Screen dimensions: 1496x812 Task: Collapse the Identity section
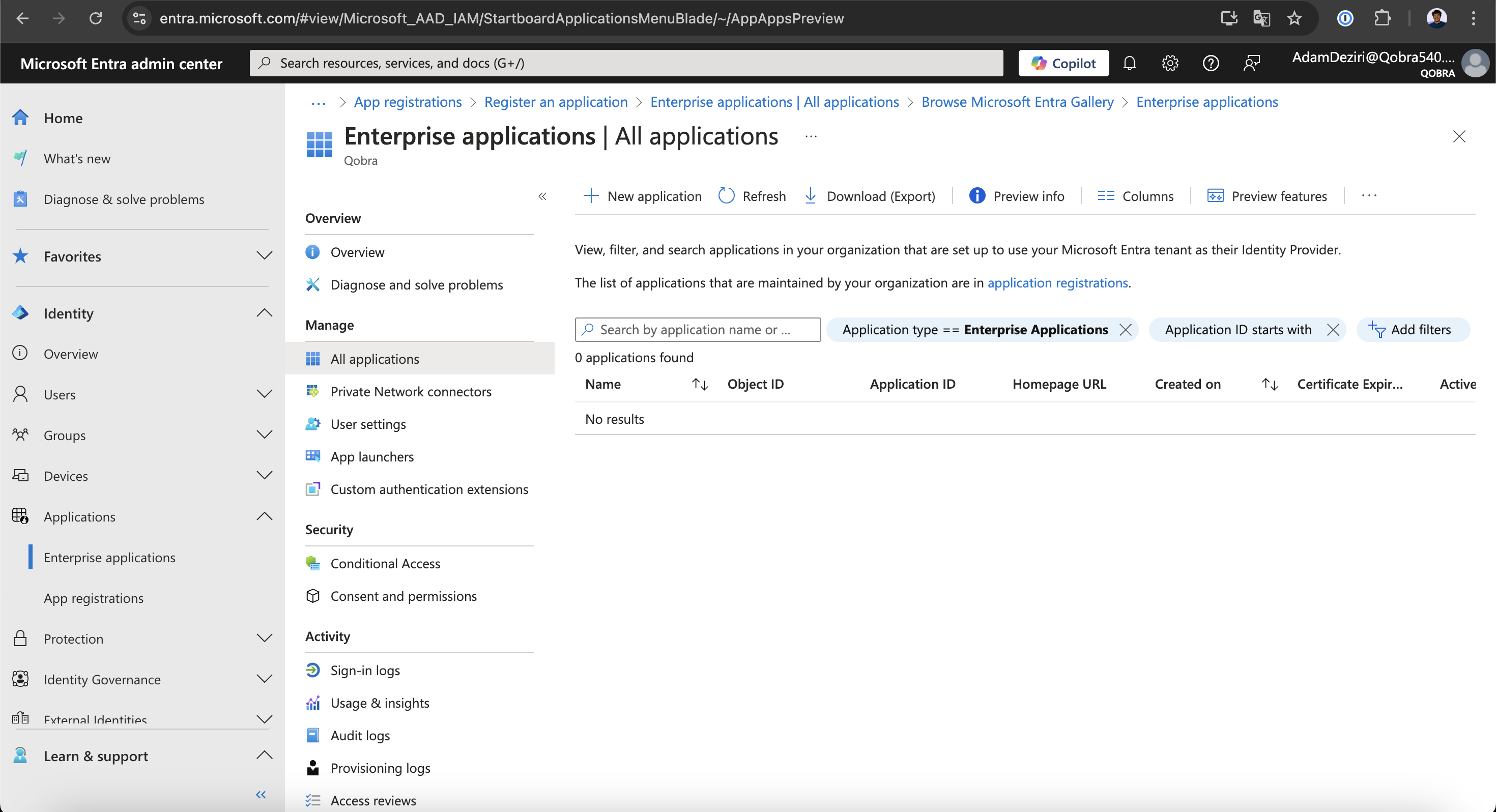(264, 313)
